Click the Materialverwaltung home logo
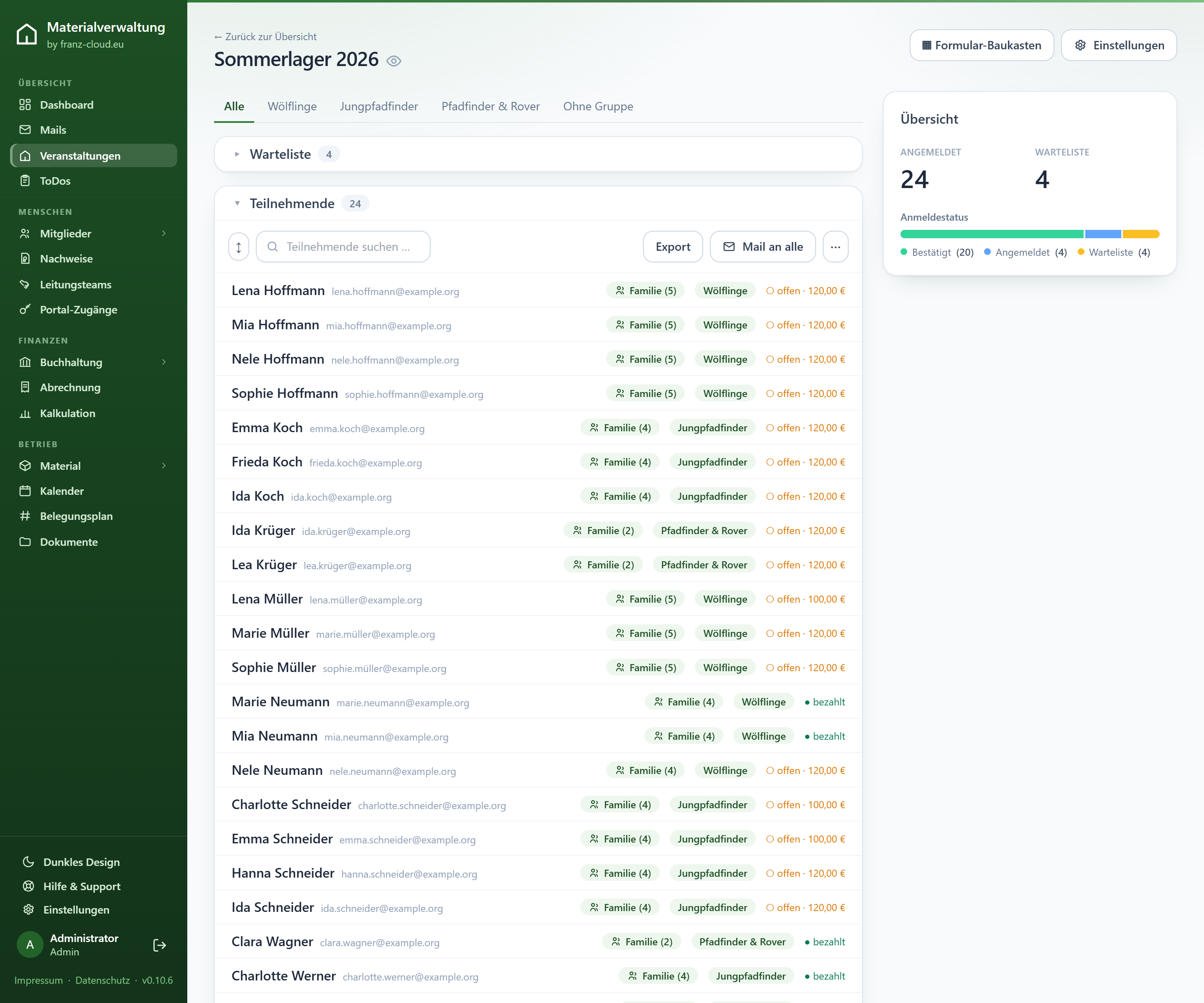The image size is (1204, 1003). [26, 34]
